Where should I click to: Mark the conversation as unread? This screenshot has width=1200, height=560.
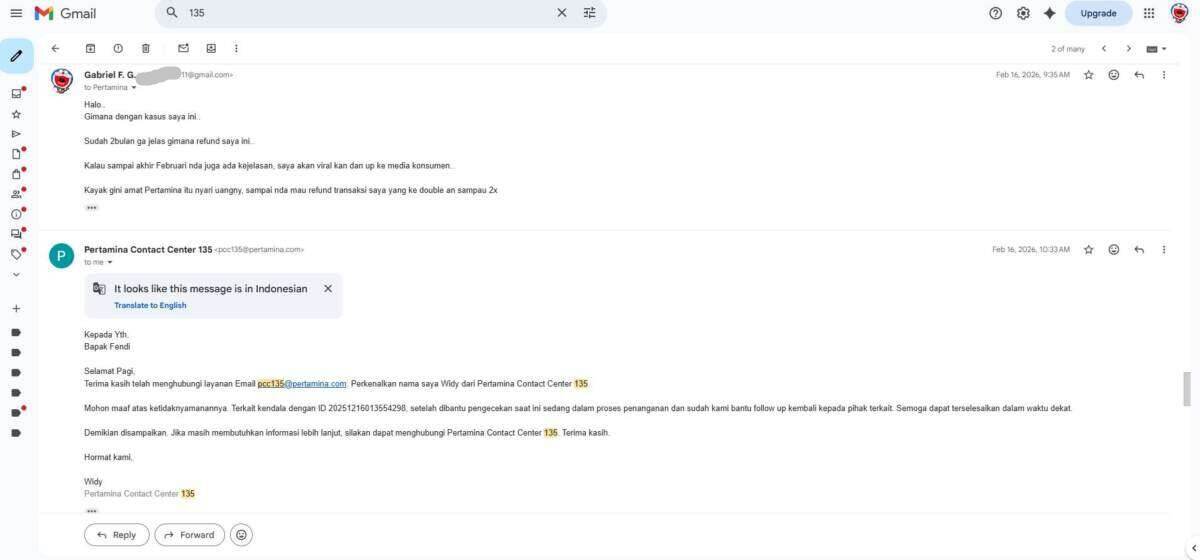tap(183, 48)
